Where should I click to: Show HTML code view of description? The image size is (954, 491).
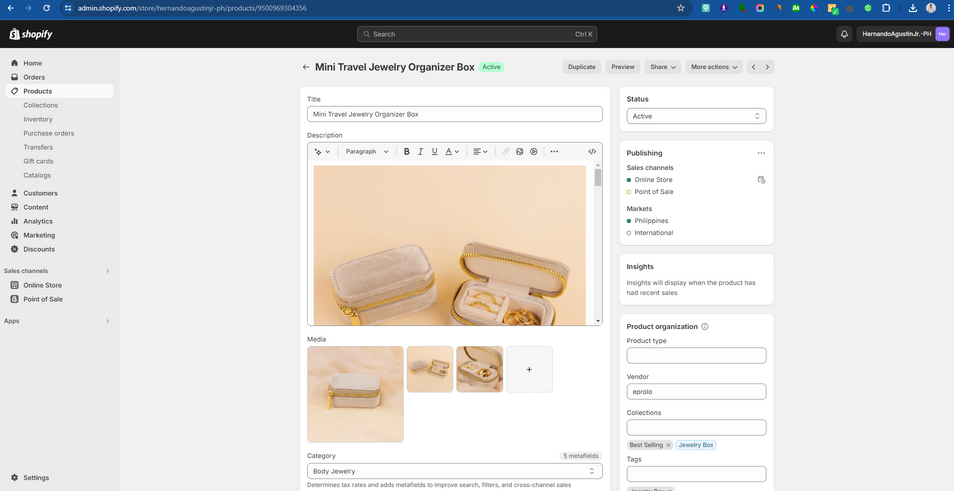pos(592,151)
